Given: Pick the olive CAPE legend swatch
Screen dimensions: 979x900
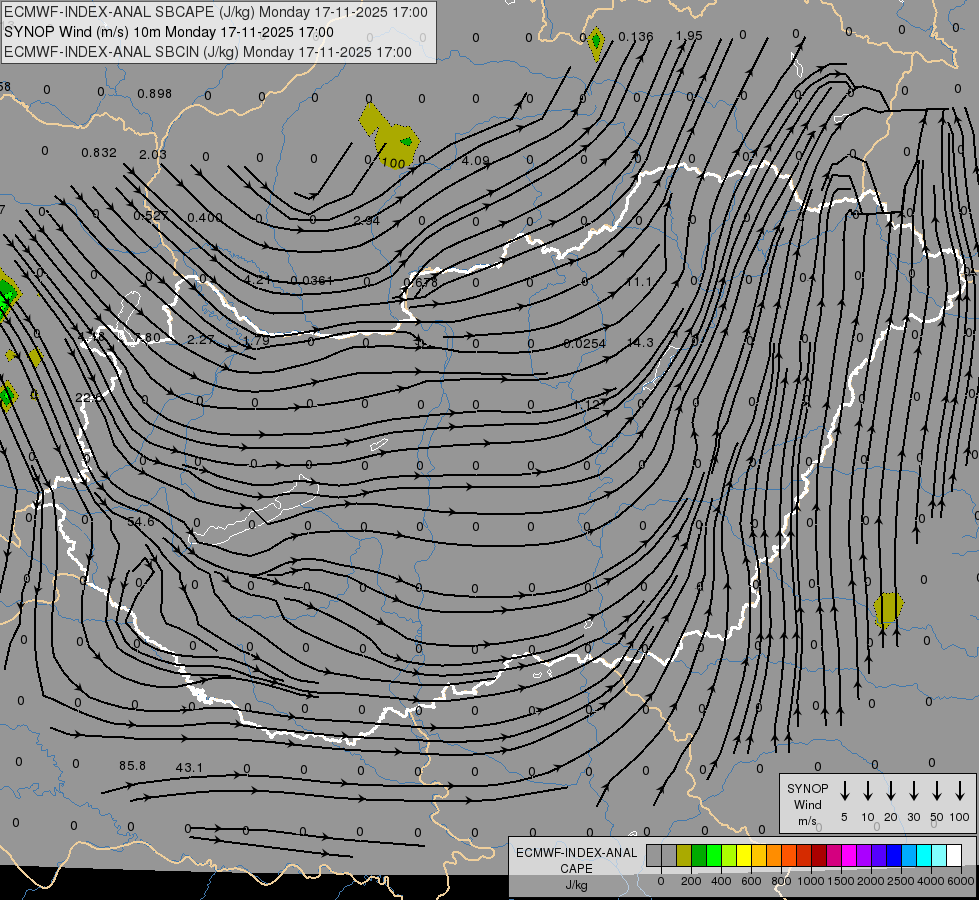Looking at the screenshot, I should [684, 855].
